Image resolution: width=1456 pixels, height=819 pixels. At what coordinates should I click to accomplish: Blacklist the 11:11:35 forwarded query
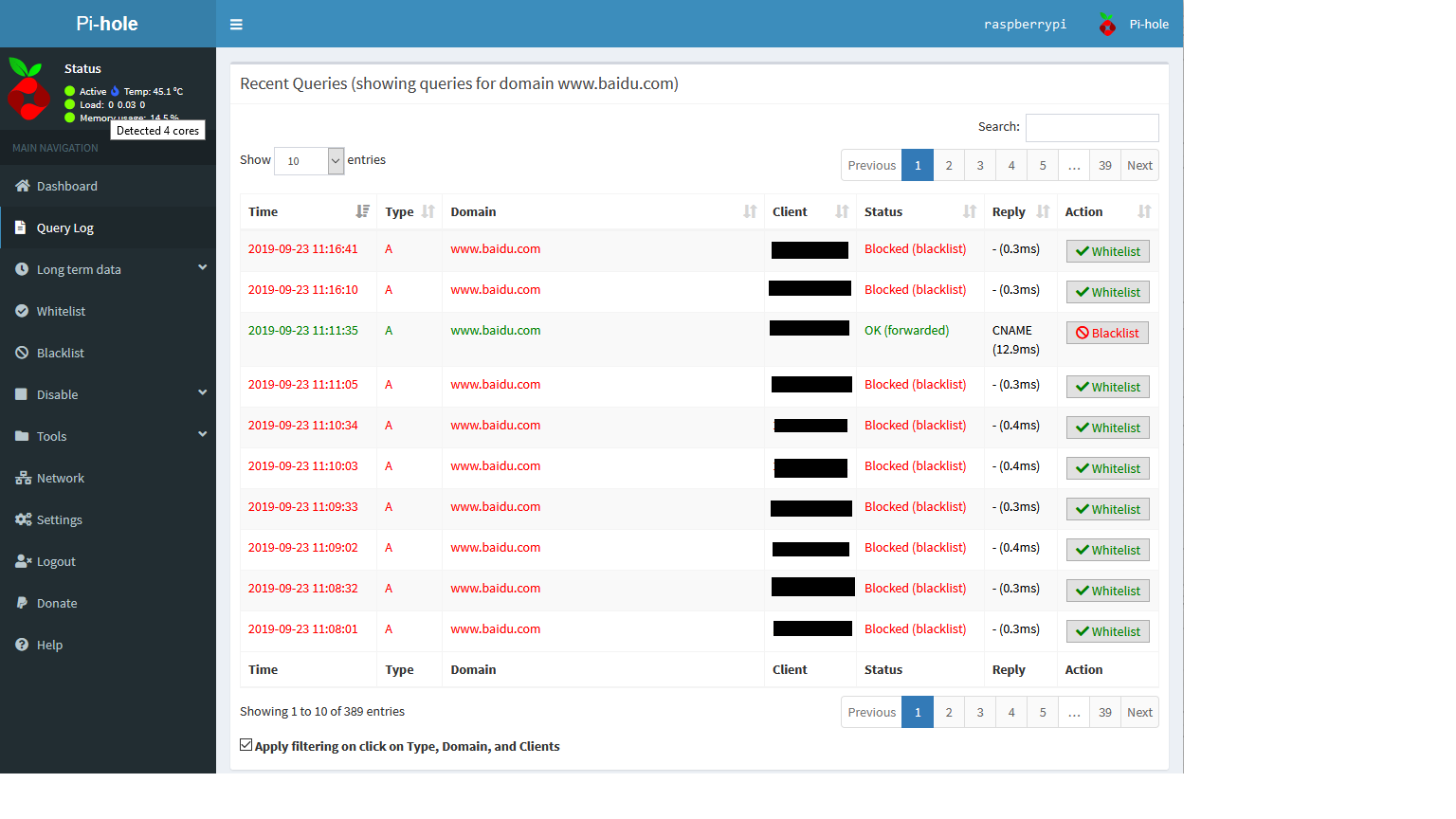[x=1107, y=333]
